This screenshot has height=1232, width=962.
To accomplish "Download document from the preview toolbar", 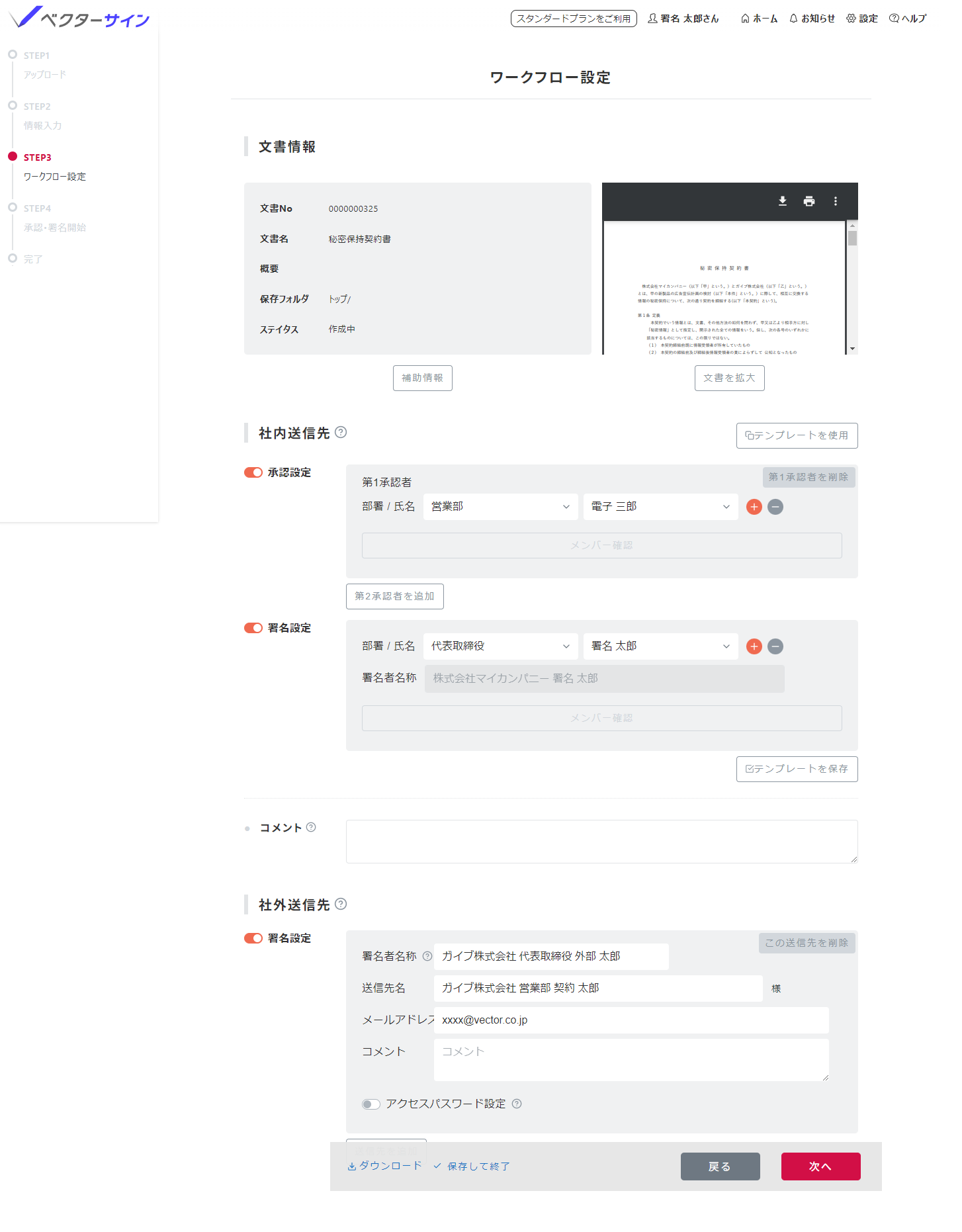I will coord(783,201).
